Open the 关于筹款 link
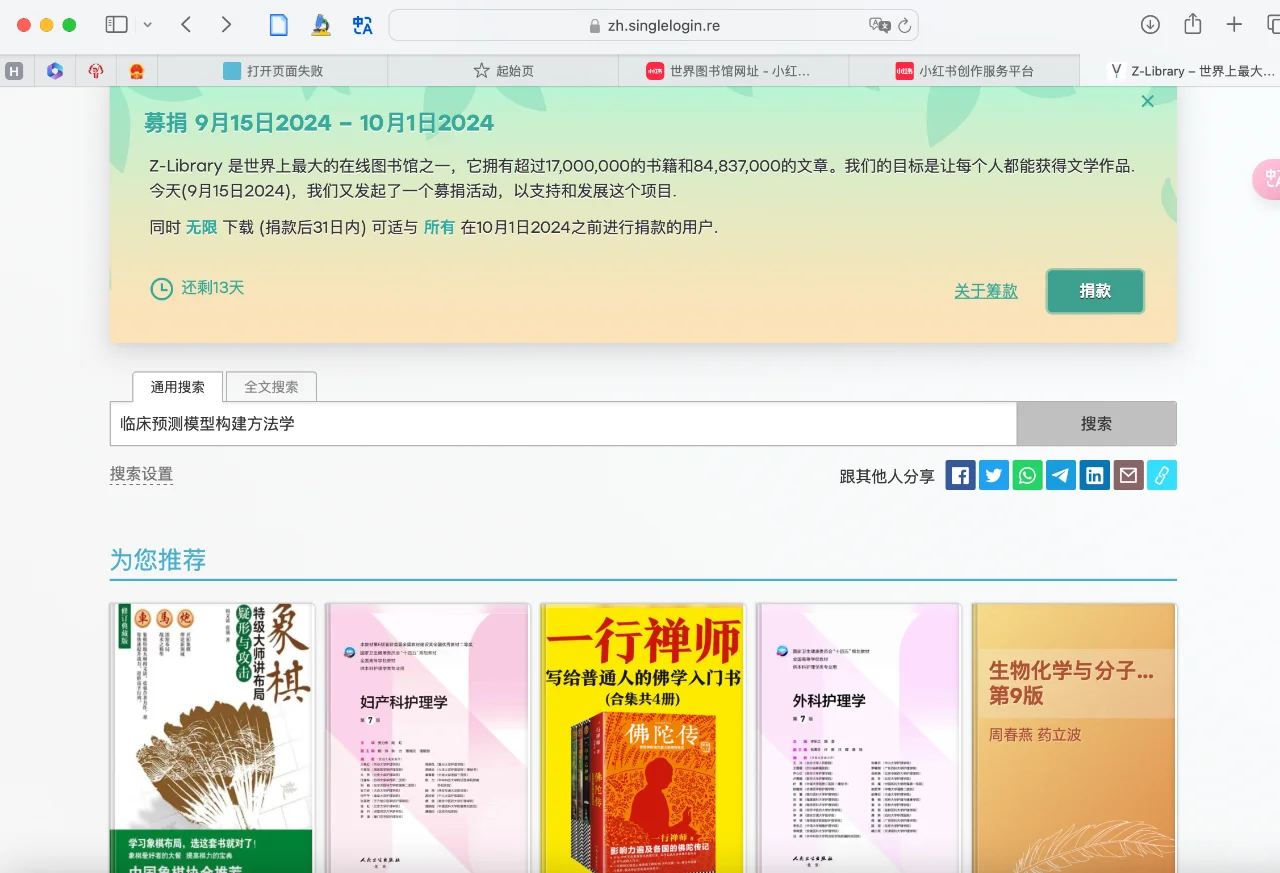The width and height of the screenshot is (1280, 873). (986, 291)
